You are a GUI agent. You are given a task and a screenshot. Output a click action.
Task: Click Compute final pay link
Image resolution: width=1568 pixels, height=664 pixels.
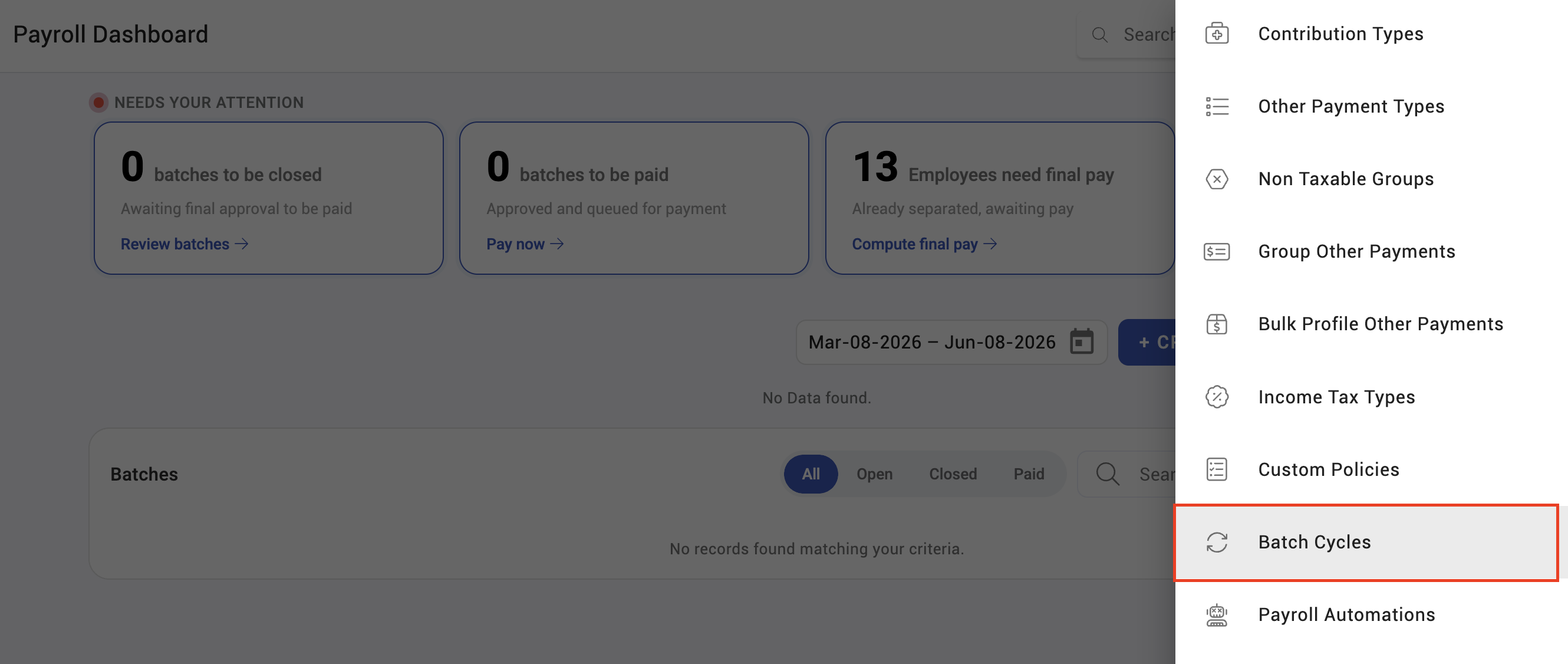(x=924, y=244)
